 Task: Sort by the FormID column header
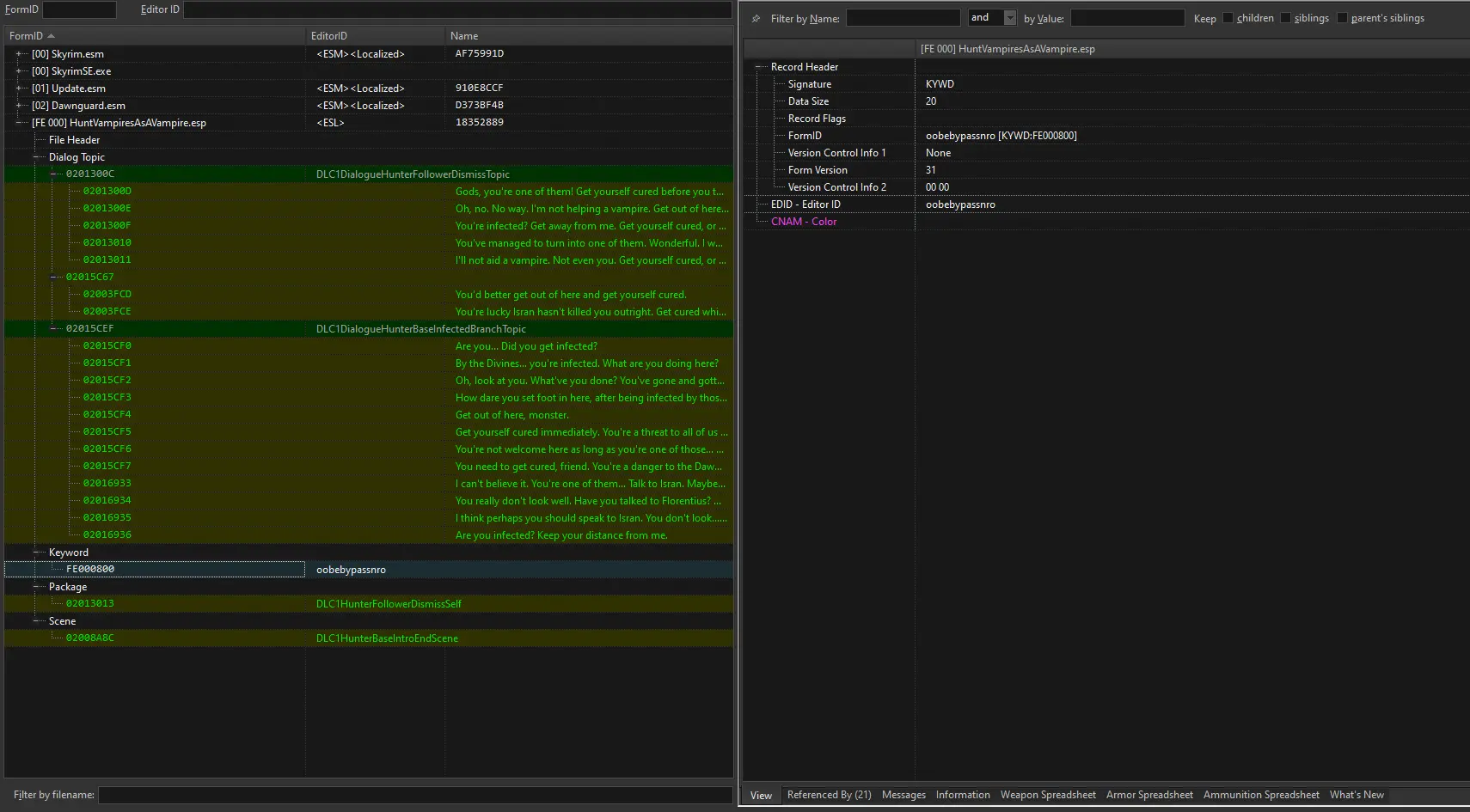click(x=155, y=36)
